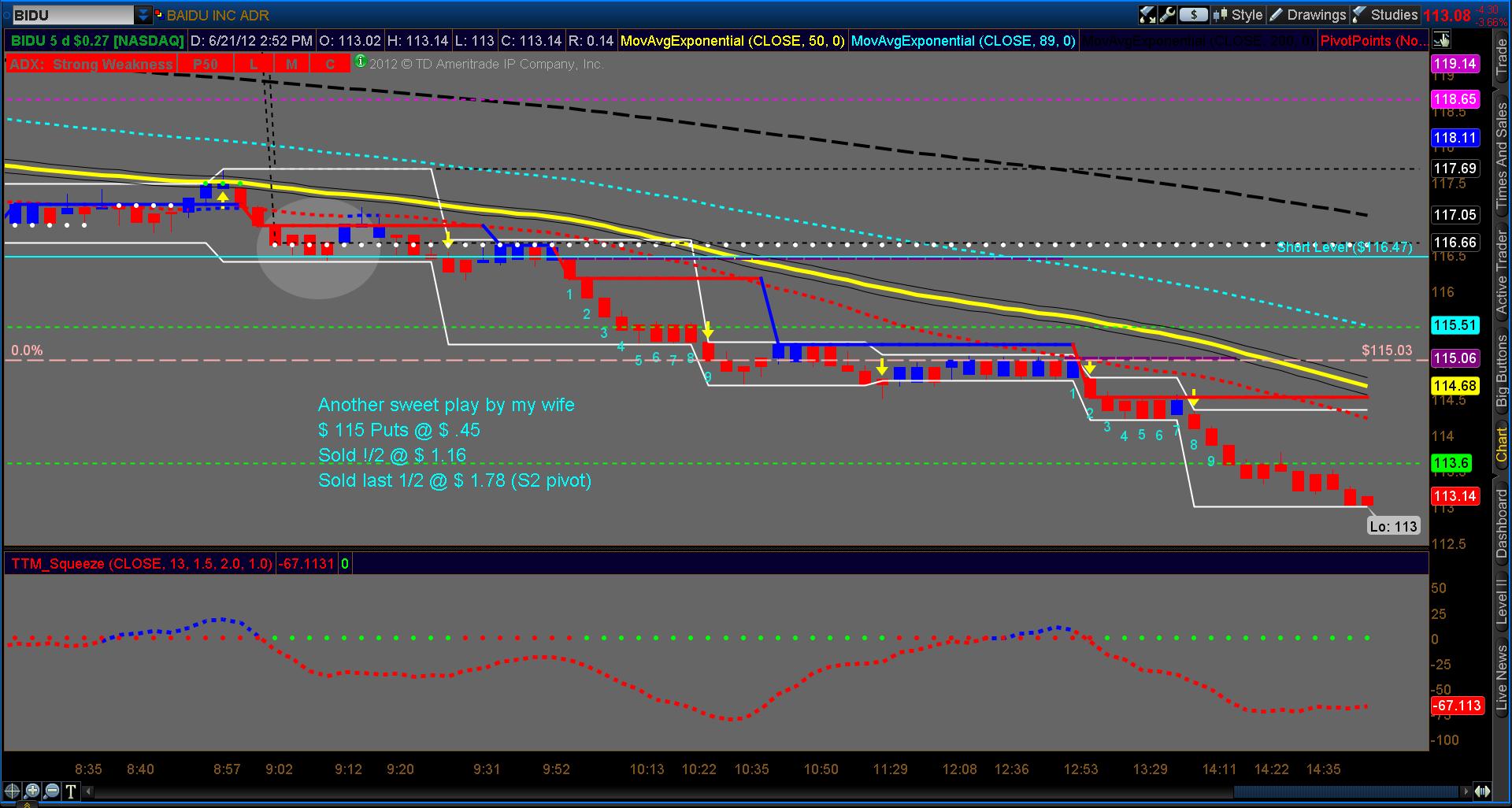Open the Drawings menu
This screenshot has height=808, width=1512.
point(1307,14)
